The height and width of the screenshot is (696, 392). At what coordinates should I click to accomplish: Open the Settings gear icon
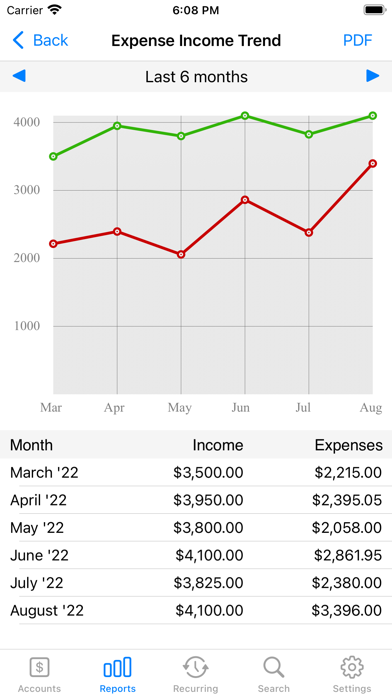[352, 667]
